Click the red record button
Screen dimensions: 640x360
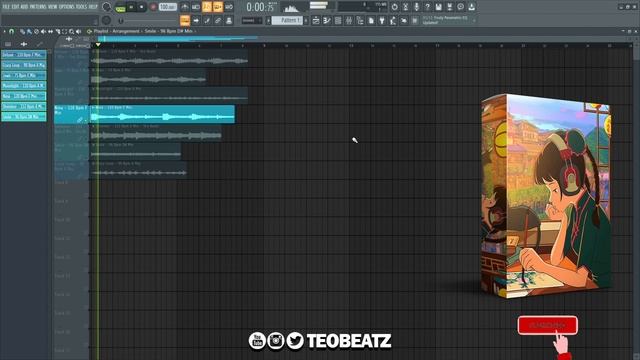click(153, 7)
